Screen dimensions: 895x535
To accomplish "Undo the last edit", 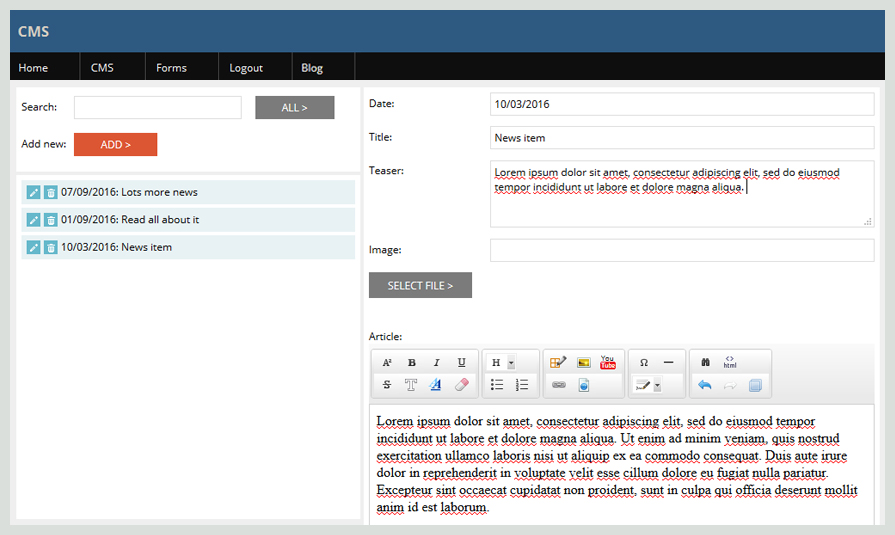I will click(705, 385).
